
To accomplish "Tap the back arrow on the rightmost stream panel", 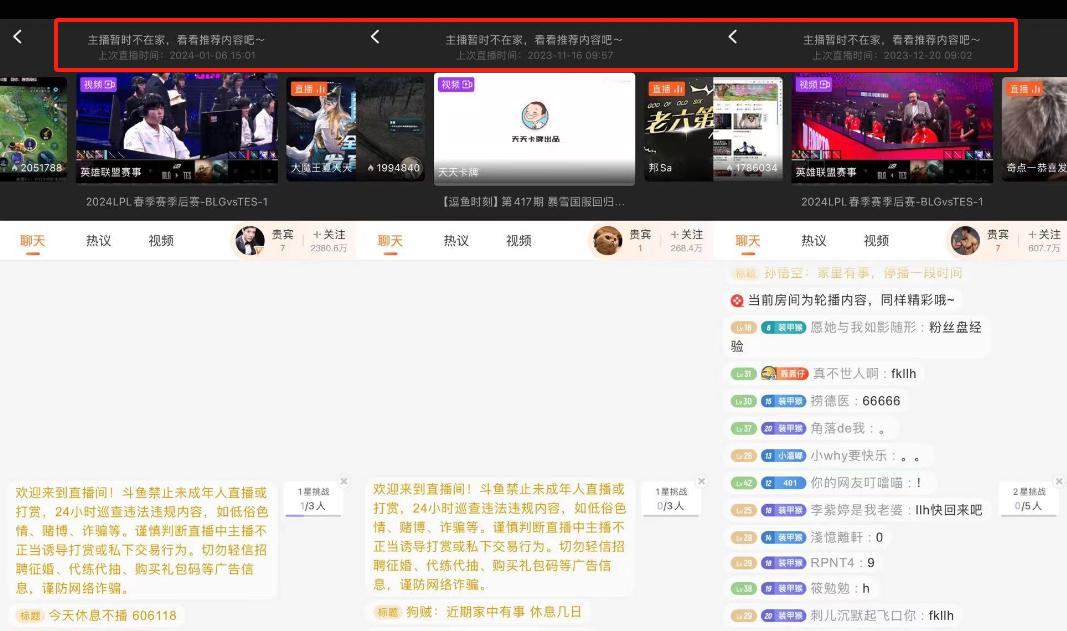I will (x=733, y=36).
